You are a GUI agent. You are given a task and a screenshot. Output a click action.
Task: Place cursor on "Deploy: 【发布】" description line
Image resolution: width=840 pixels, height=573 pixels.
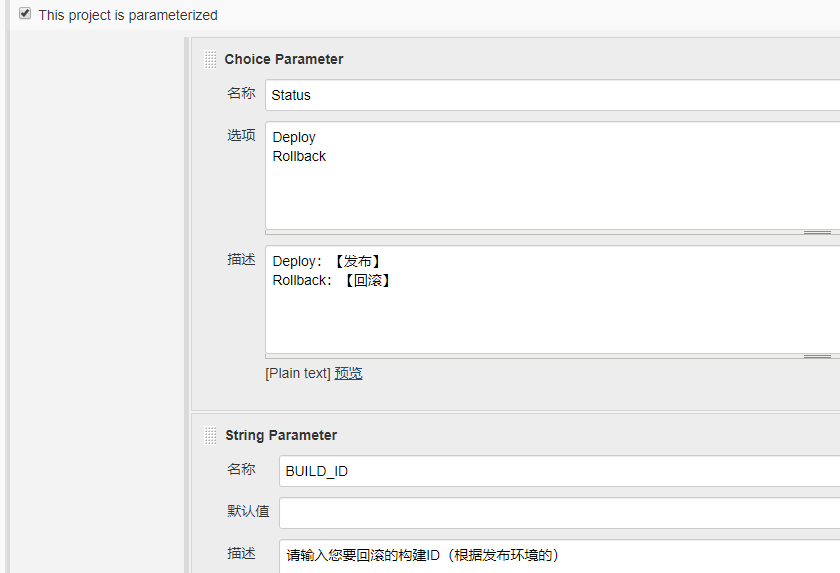pos(326,261)
